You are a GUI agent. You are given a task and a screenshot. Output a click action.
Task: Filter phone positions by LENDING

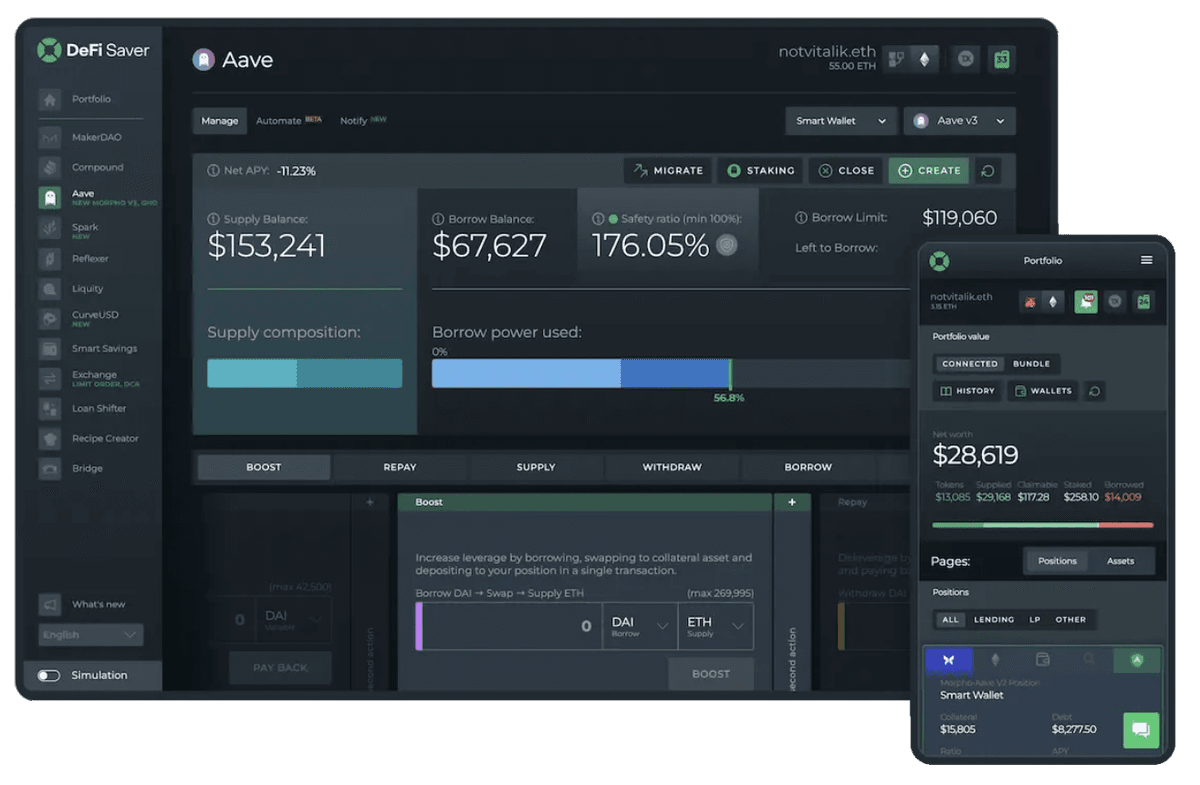coord(994,620)
